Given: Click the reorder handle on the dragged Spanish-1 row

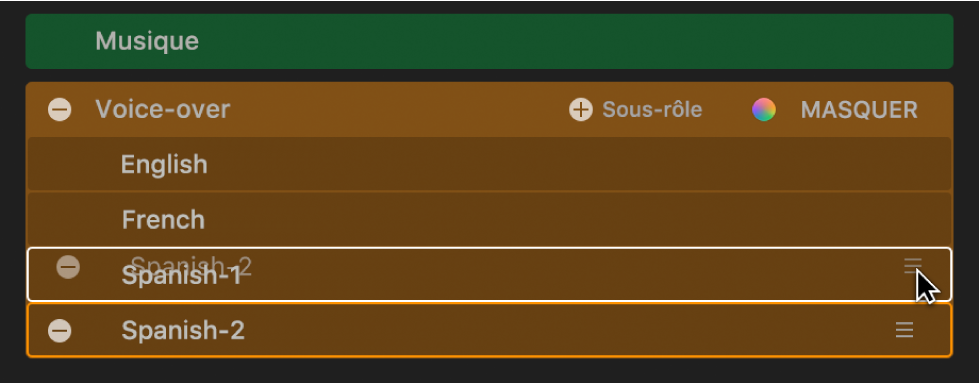Looking at the screenshot, I should click(x=913, y=266).
